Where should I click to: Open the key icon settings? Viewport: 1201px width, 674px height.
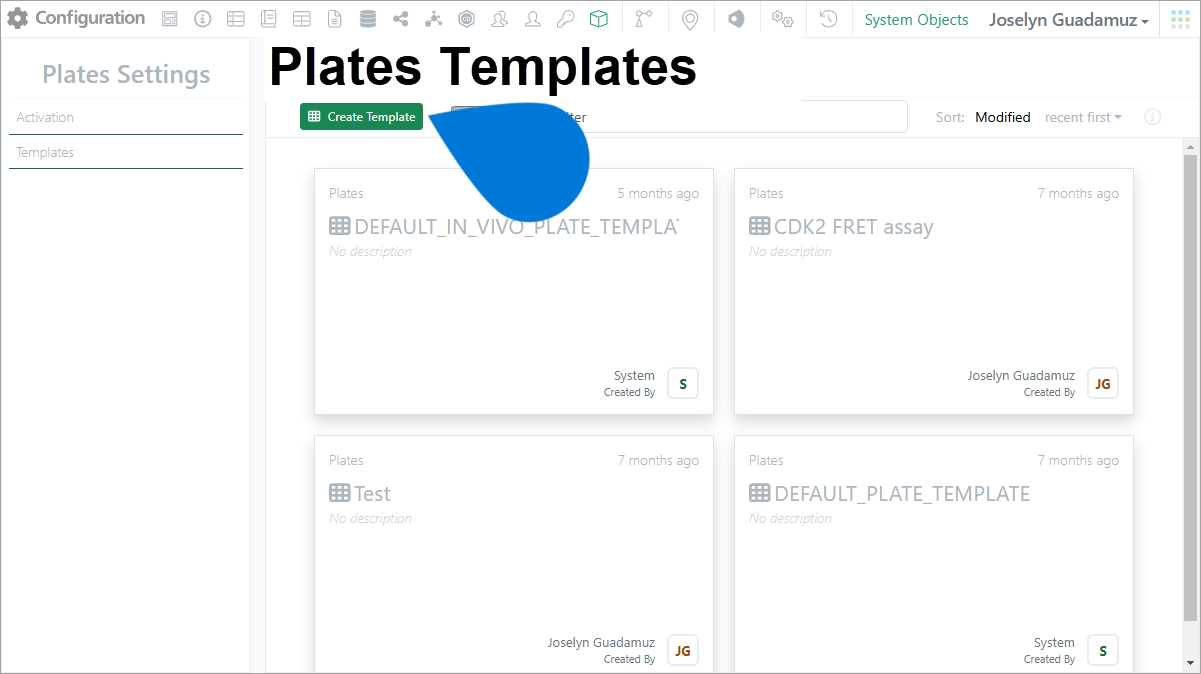click(566, 19)
